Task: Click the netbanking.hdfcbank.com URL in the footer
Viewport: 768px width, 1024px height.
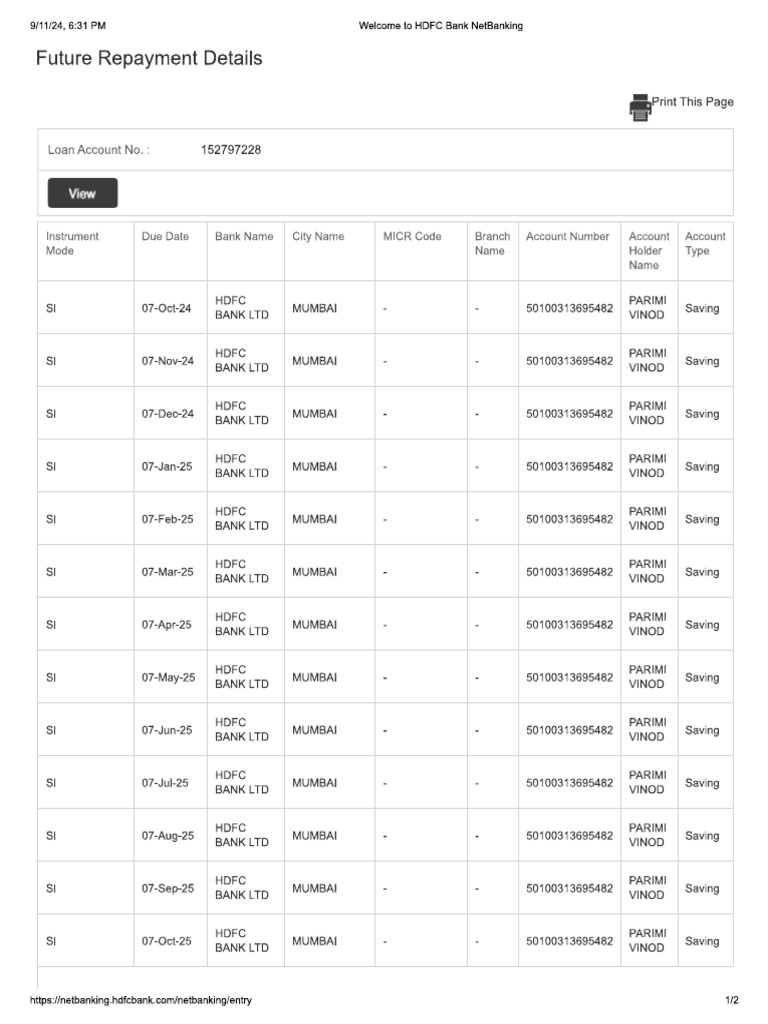Action: click(x=141, y=1000)
